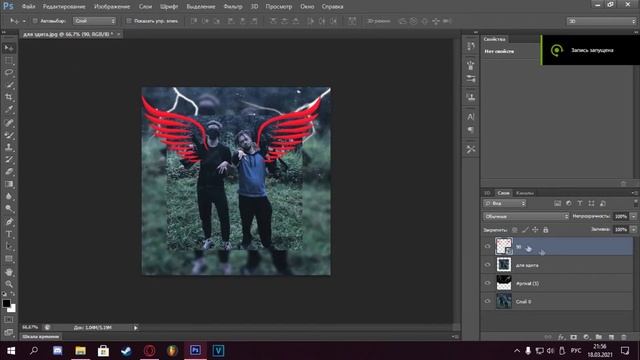Filter layers by type (T) icon

580,203
